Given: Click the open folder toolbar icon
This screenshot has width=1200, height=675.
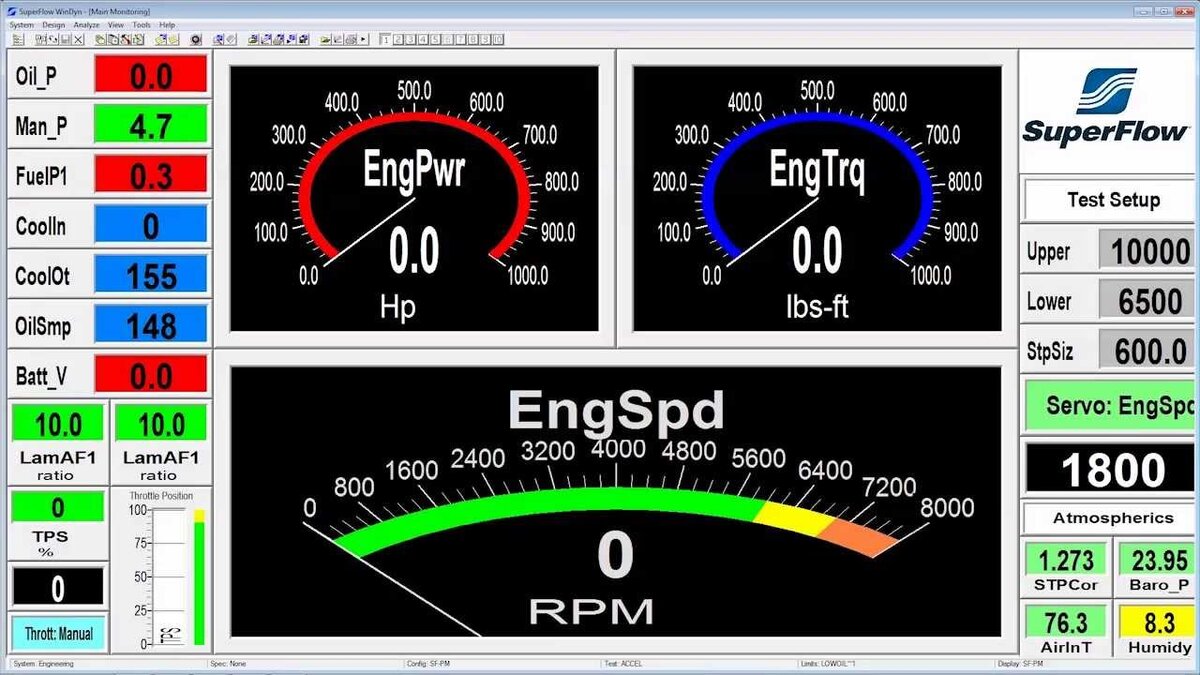Looking at the screenshot, I should pos(326,39).
